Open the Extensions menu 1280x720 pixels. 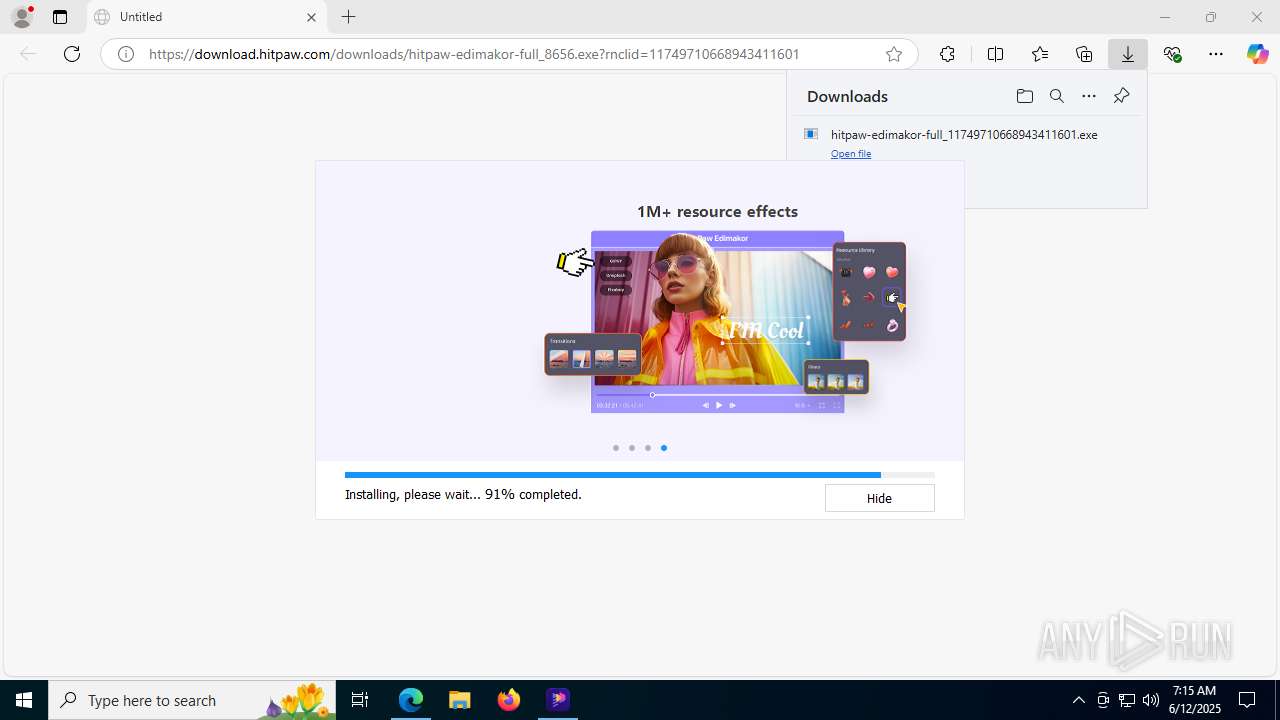pos(947,54)
